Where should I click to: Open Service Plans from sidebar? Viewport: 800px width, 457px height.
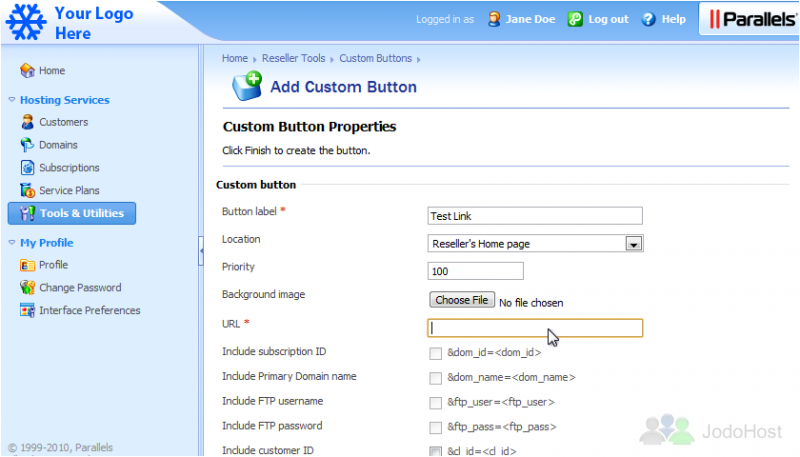click(x=69, y=190)
